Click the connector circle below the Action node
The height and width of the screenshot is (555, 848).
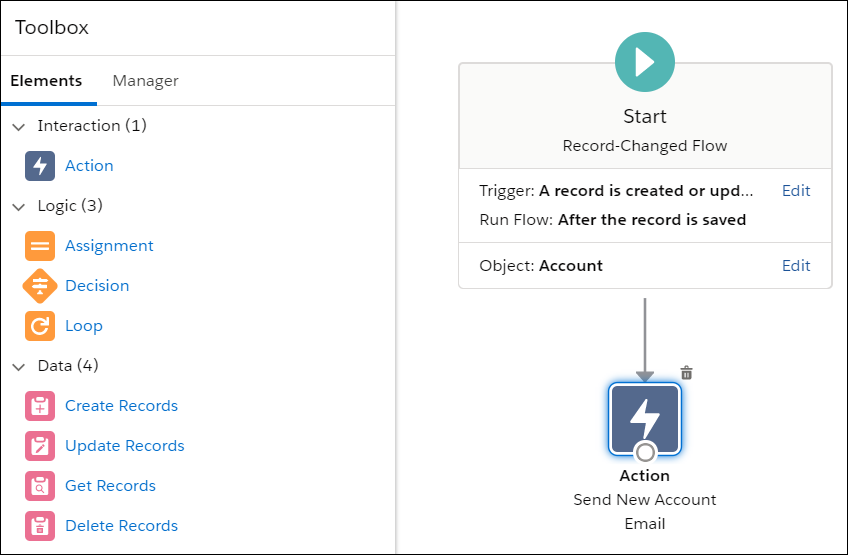tap(645, 452)
